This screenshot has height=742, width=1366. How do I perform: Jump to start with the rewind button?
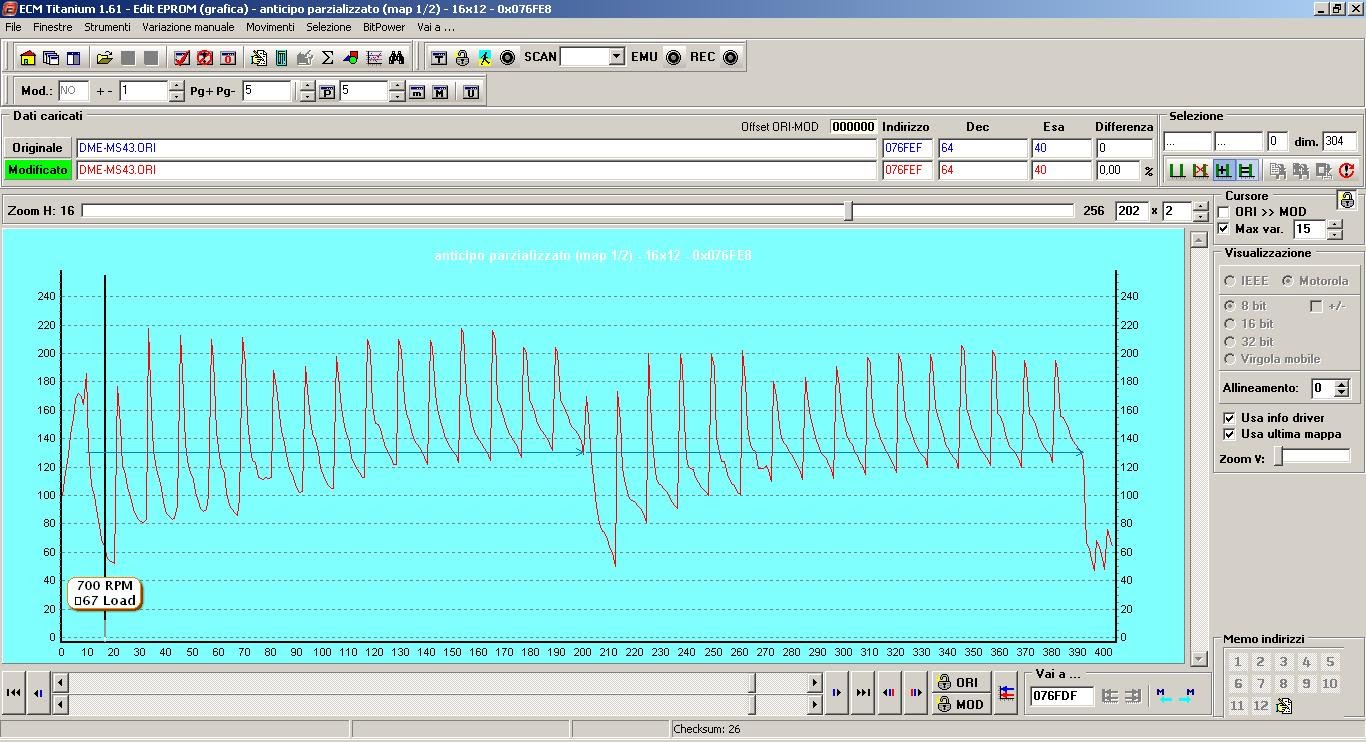tap(14, 692)
